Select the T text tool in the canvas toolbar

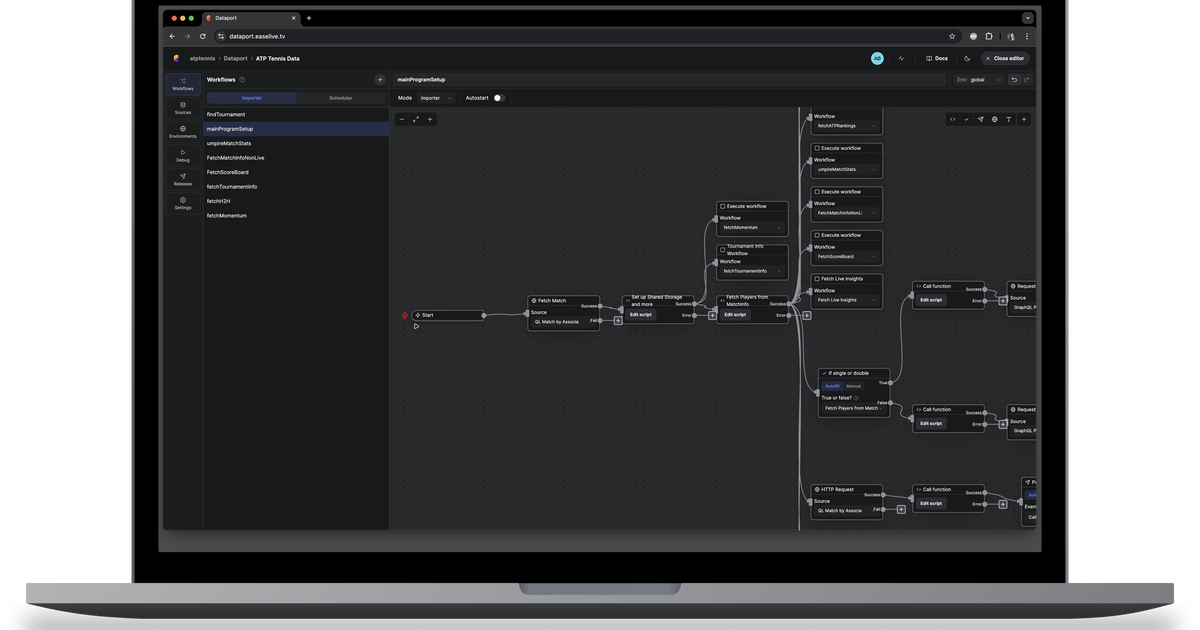1009,119
